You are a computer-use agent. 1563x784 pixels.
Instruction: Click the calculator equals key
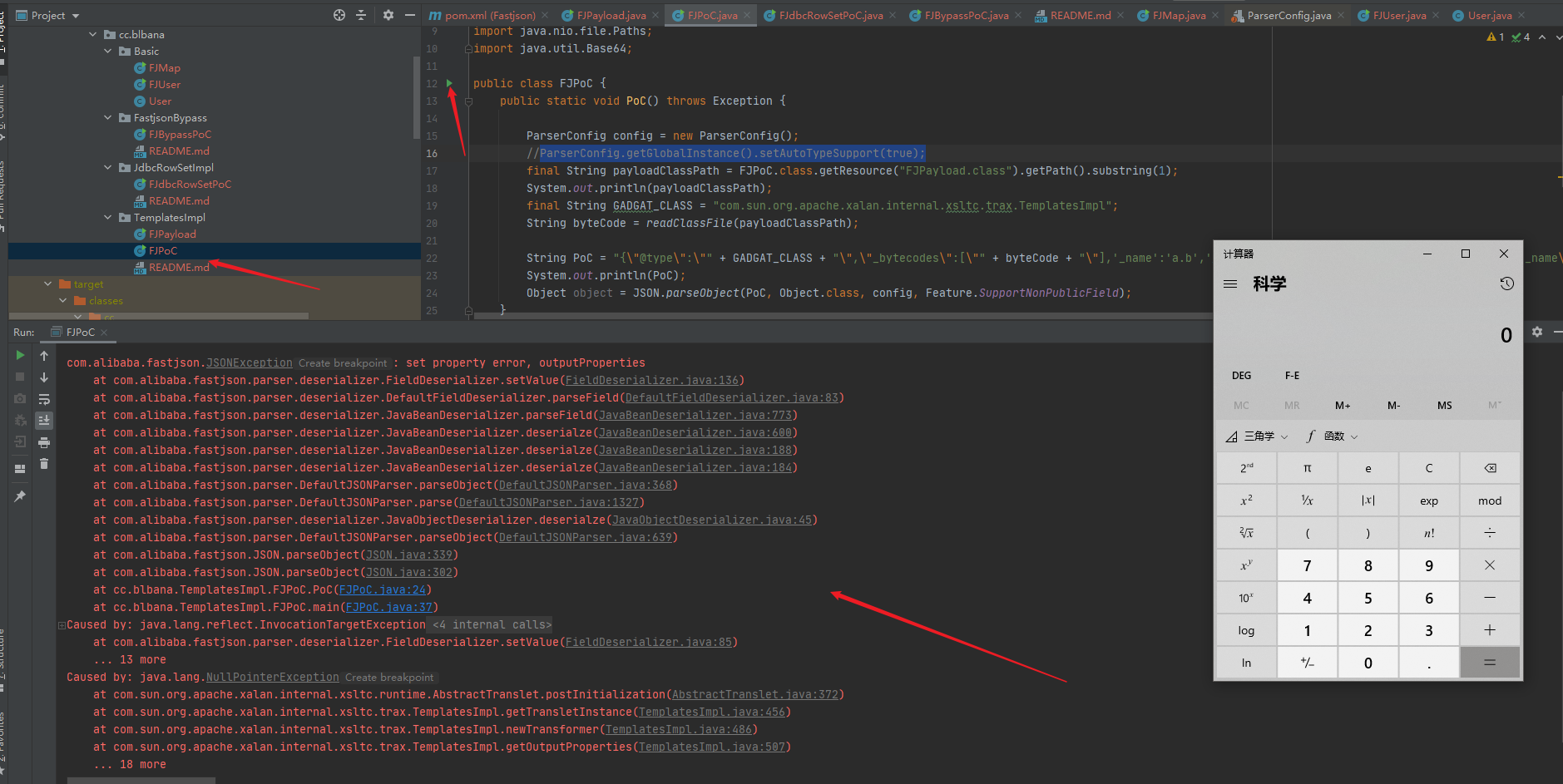click(x=1490, y=663)
